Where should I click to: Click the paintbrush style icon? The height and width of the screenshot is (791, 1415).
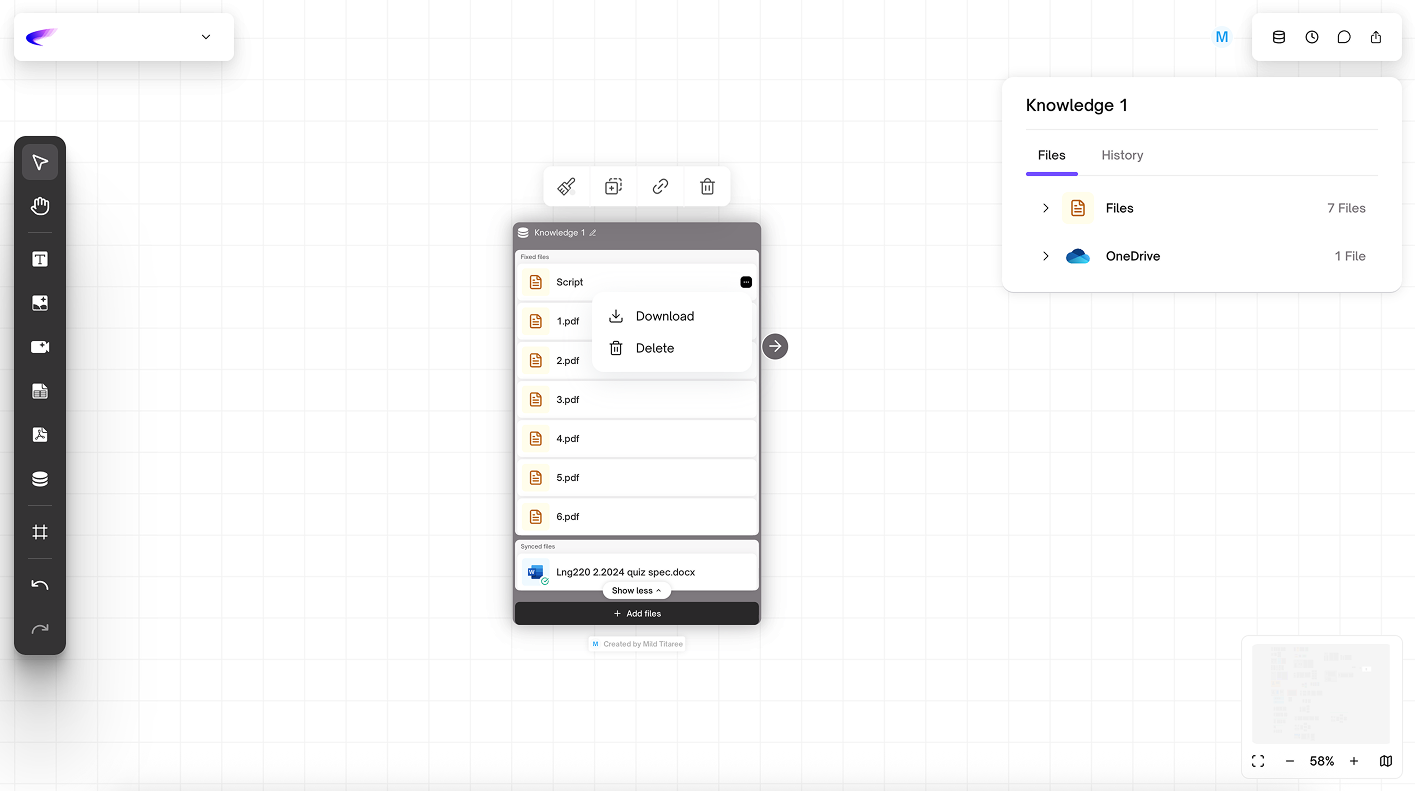pyautogui.click(x=566, y=187)
